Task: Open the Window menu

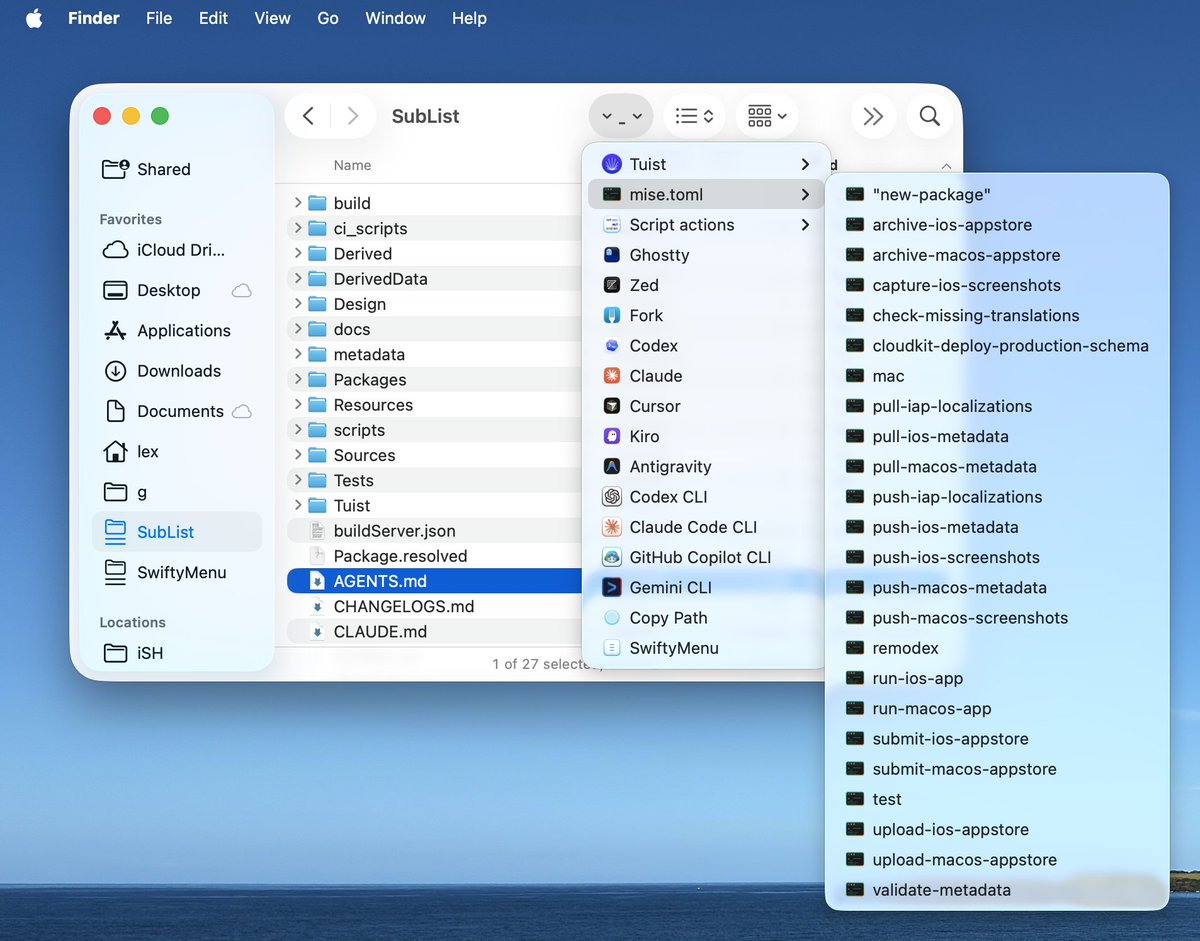Action: (x=395, y=18)
